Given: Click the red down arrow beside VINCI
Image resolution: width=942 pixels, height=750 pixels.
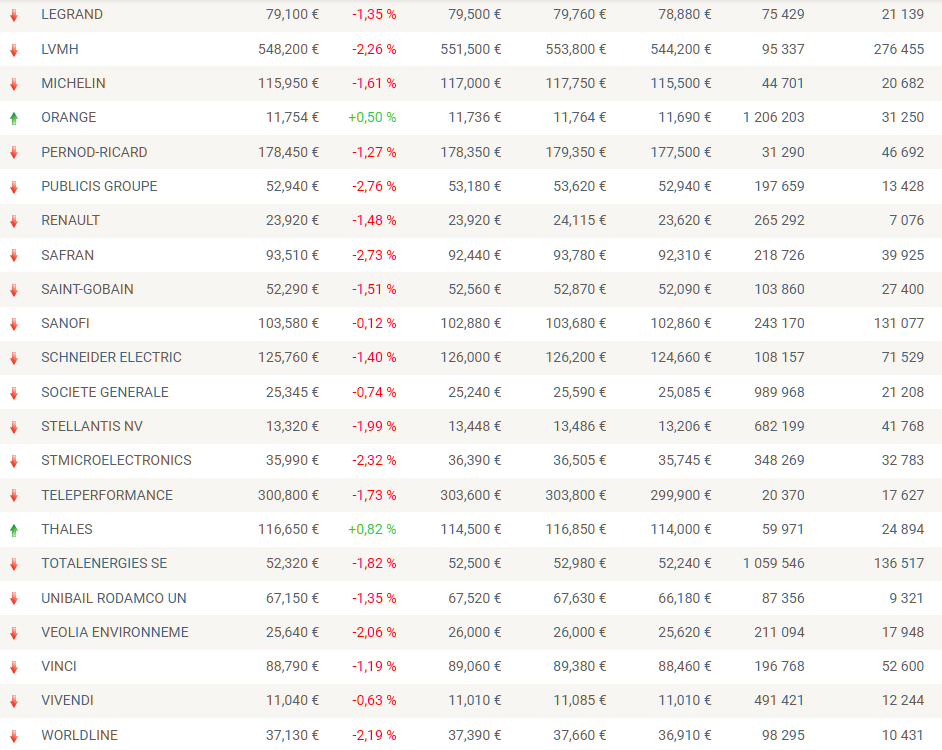Looking at the screenshot, I should pyautogui.click(x=14, y=668).
